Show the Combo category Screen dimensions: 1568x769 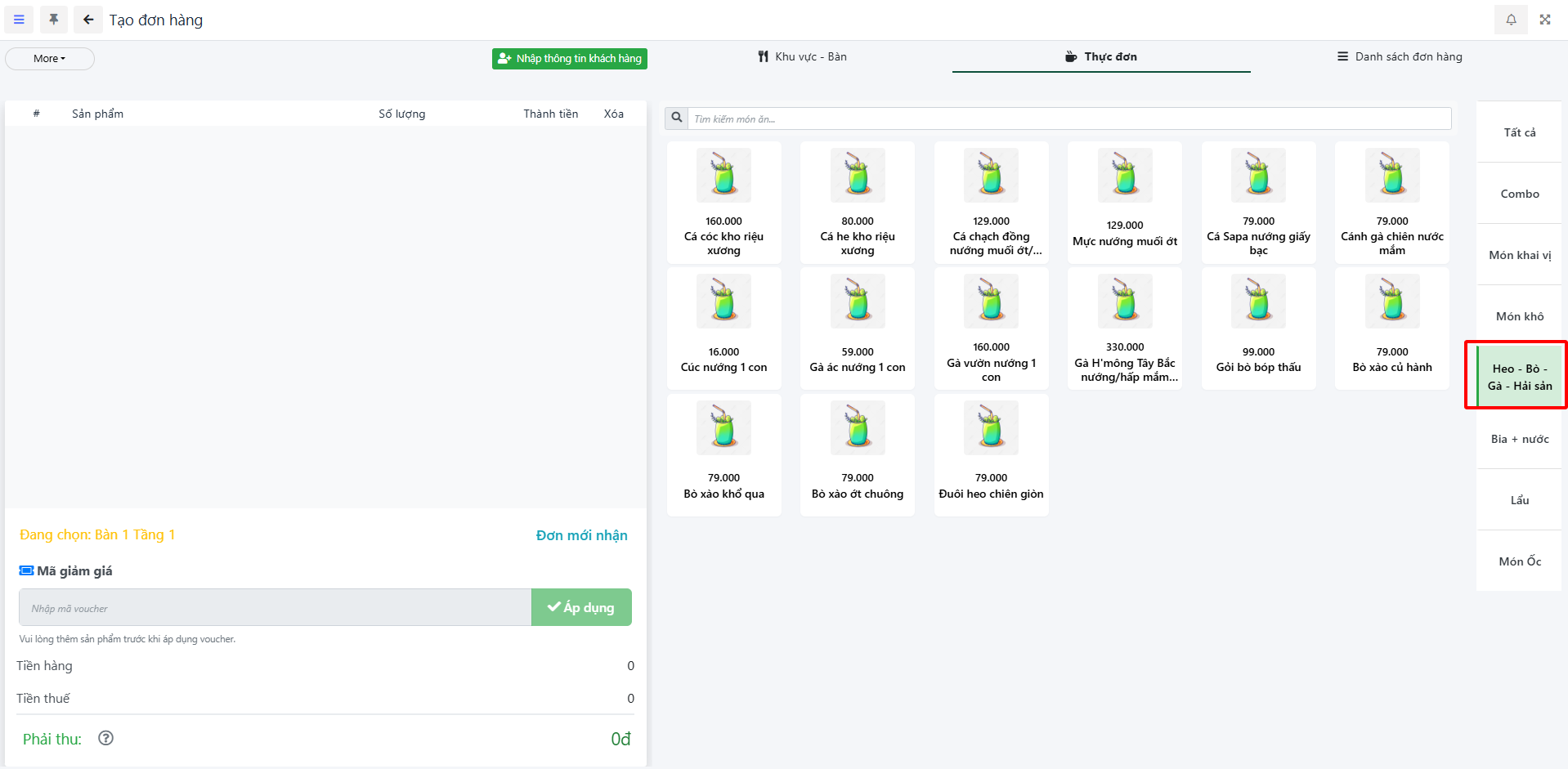[x=1519, y=194]
